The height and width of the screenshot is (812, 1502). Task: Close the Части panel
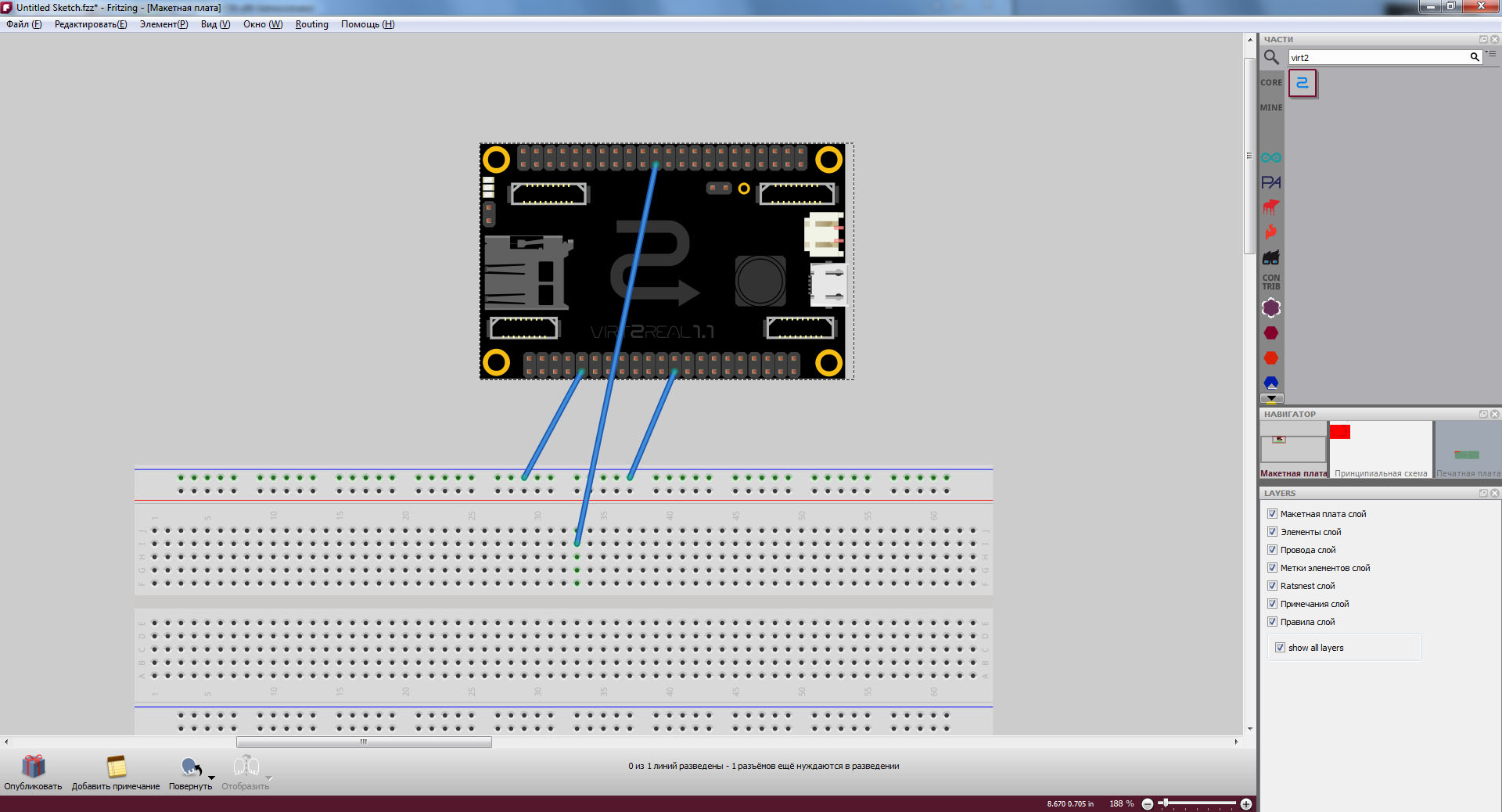[1495, 39]
